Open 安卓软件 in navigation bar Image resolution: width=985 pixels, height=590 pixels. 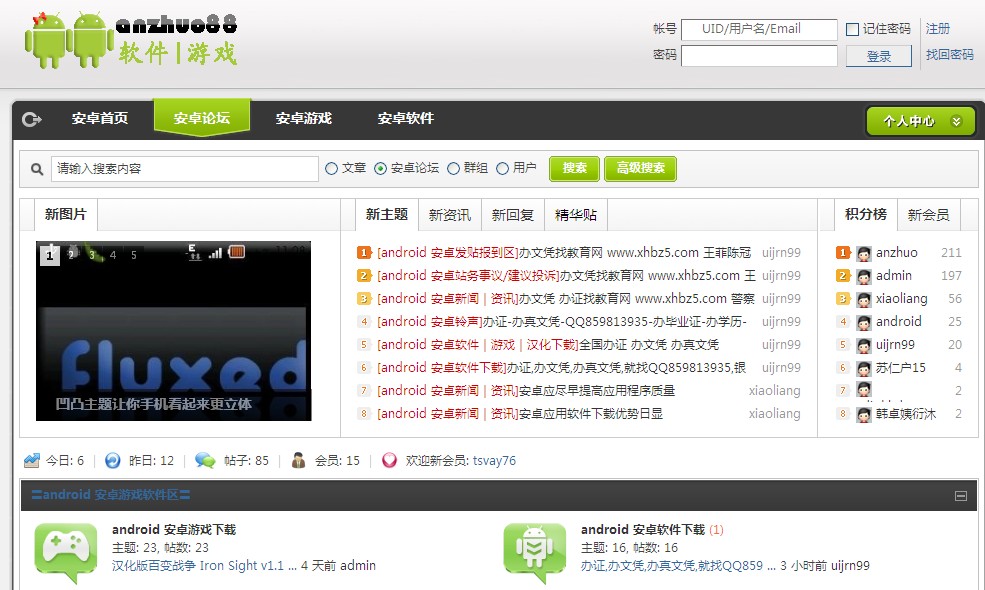[x=406, y=118]
